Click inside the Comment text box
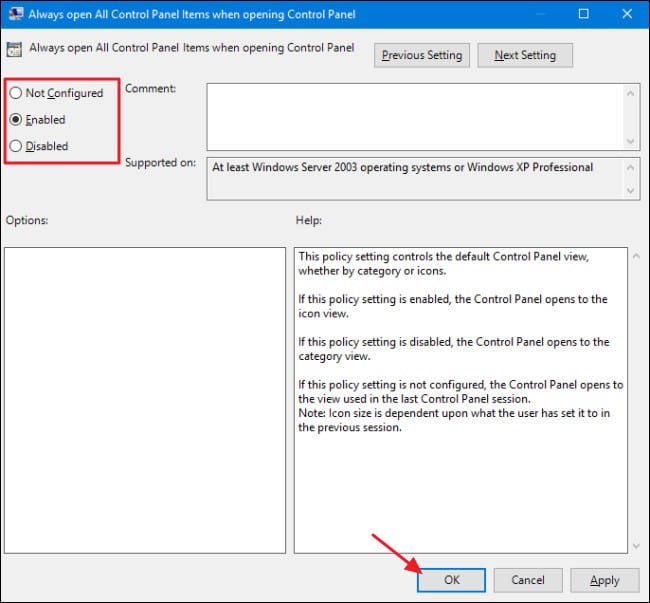Image resolution: width=650 pixels, height=603 pixels. (x=415, y=117)
